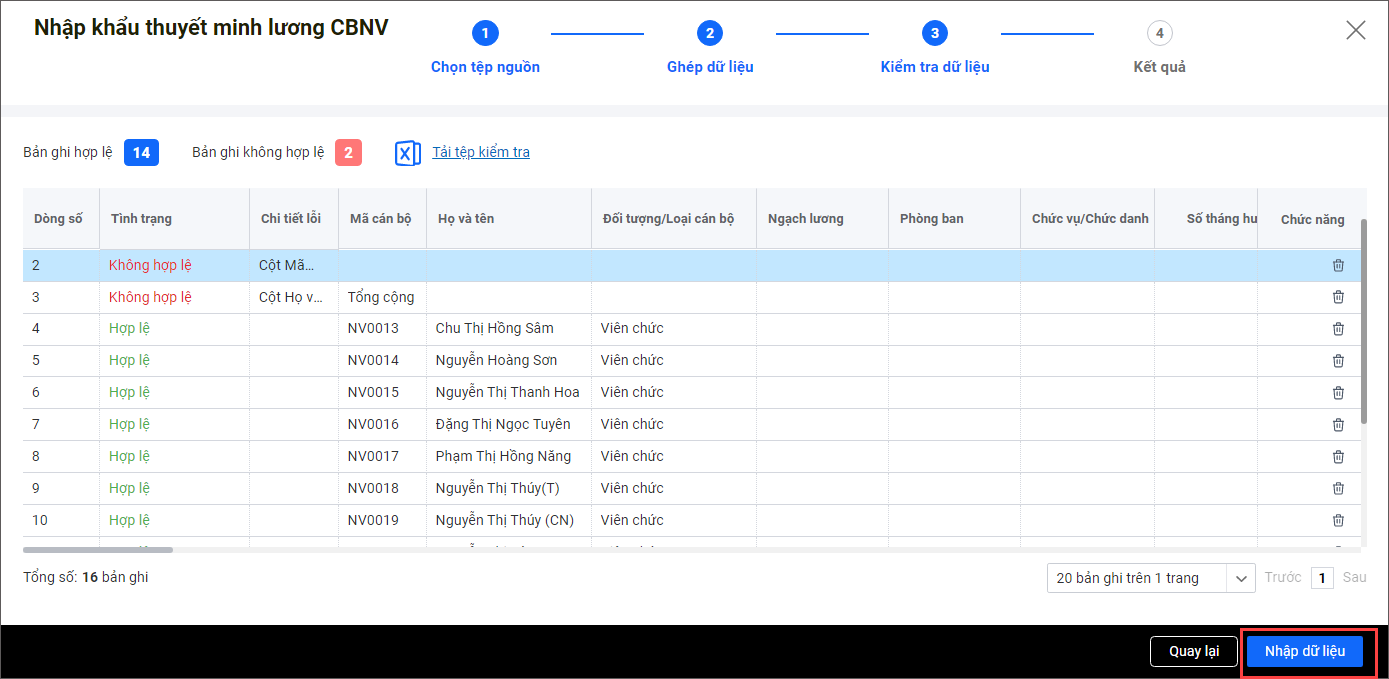Remove Nguyễn Hoàng Sơn row with trash icon
The width and height of the screenshot is (1389, 679).
pyautogui.click(x=1338, y=361)
